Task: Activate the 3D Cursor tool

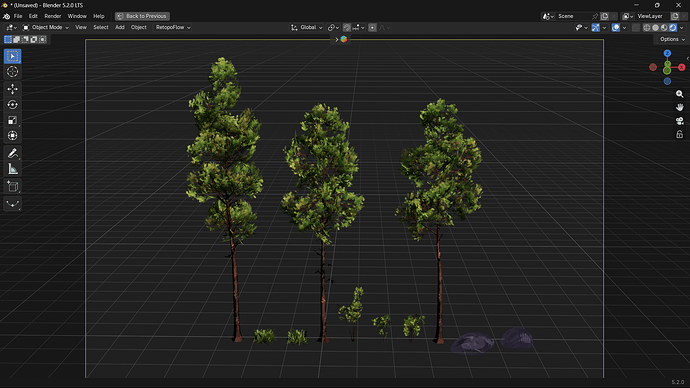Action: [x=12, y=72]
